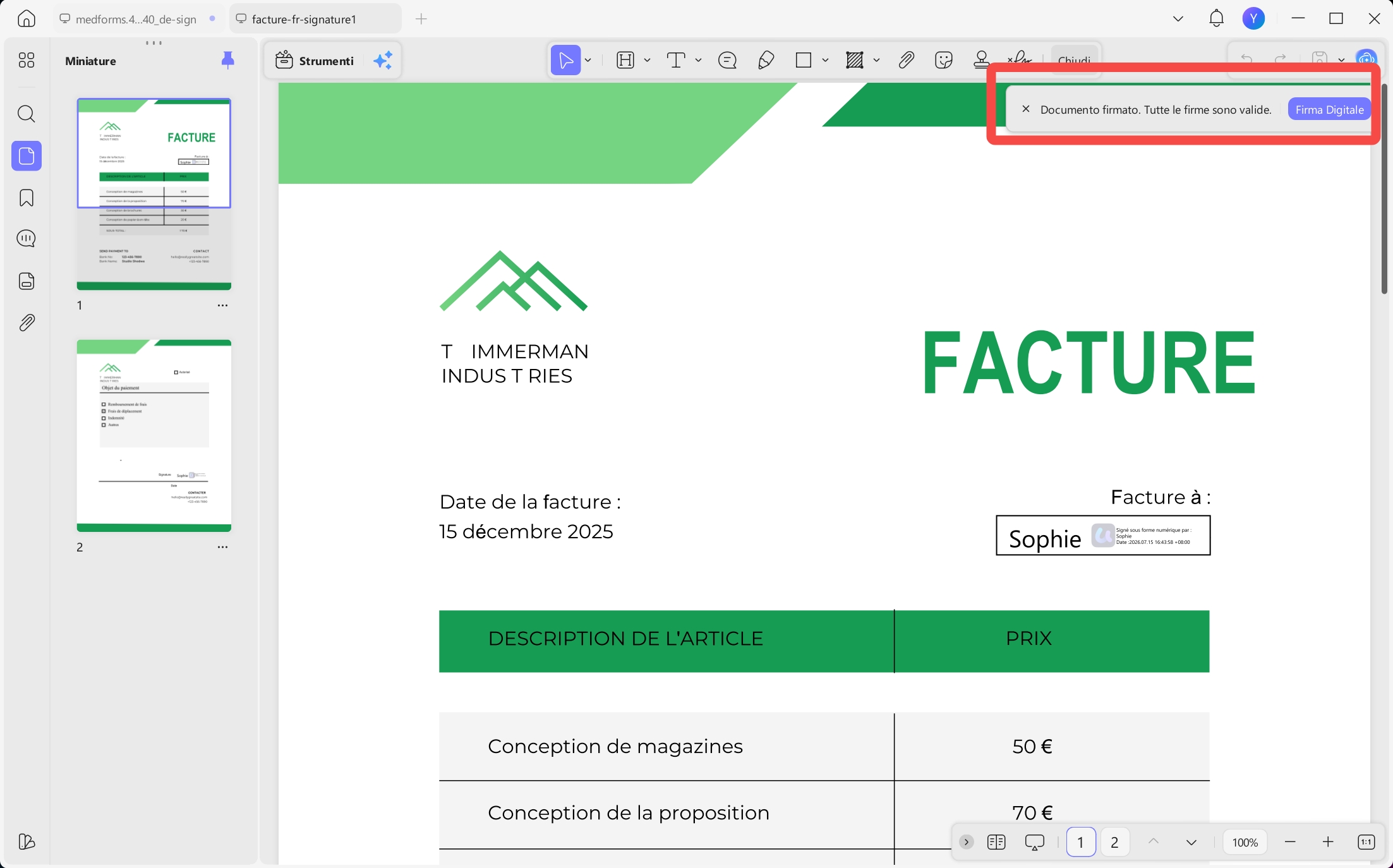Expand the bottom toolbar arrow
This screenshot has width=1393, height=868.
click(x=966, y=842)
